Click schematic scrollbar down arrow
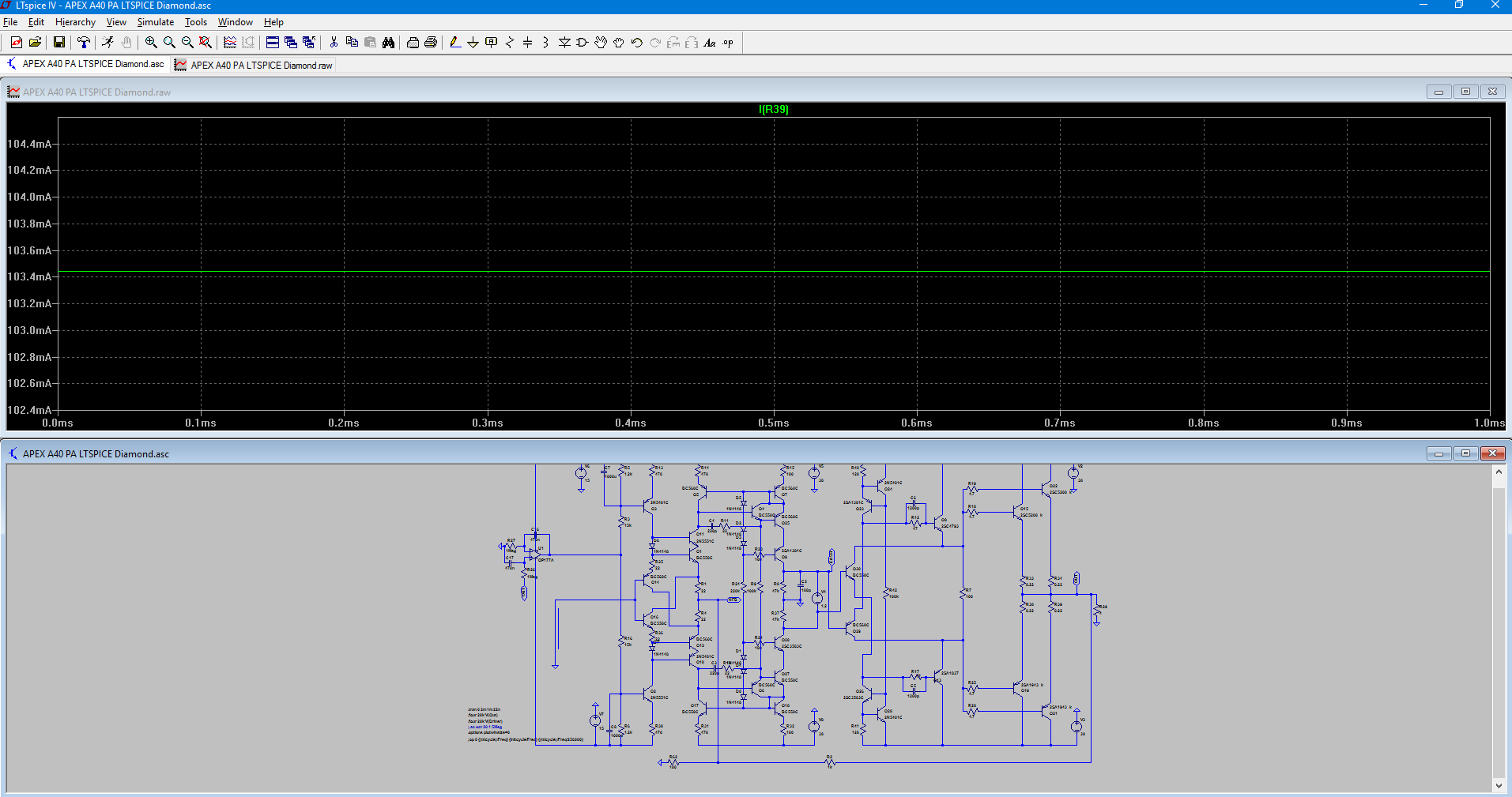This screenshot has height=797, width=1512. tap(1499, 785)
